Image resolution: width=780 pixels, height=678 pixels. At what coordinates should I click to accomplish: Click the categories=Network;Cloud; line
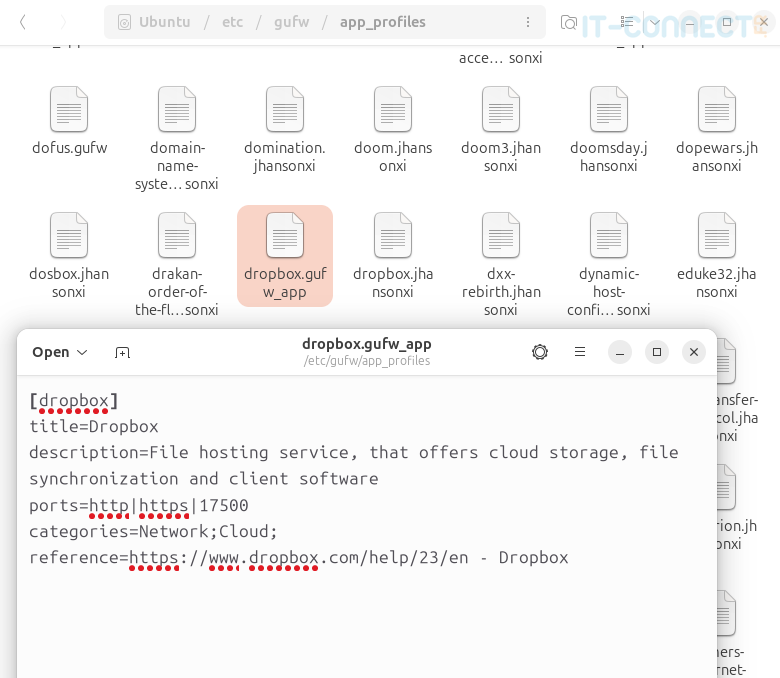tap(153, 532)
